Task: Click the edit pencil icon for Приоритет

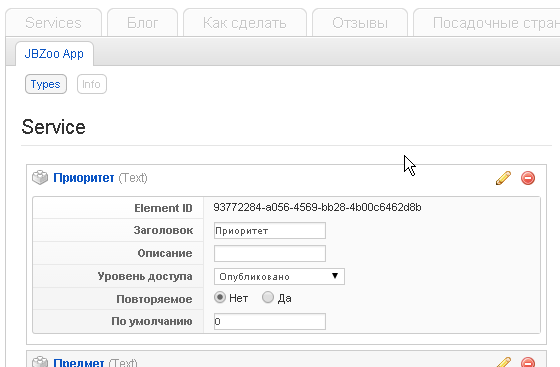Action: [x=503, y=178]
